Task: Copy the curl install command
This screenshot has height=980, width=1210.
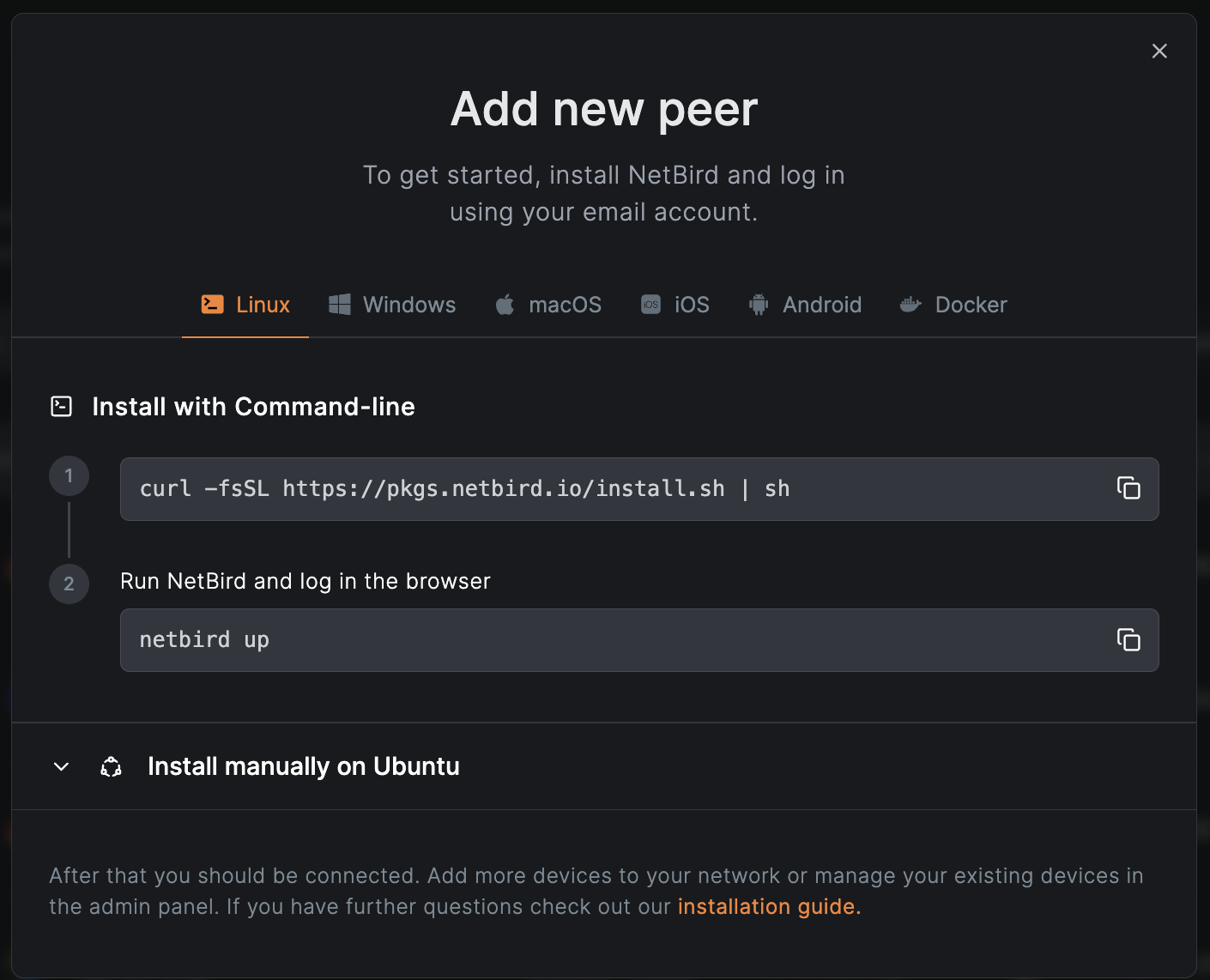Action: [1128, 488]
